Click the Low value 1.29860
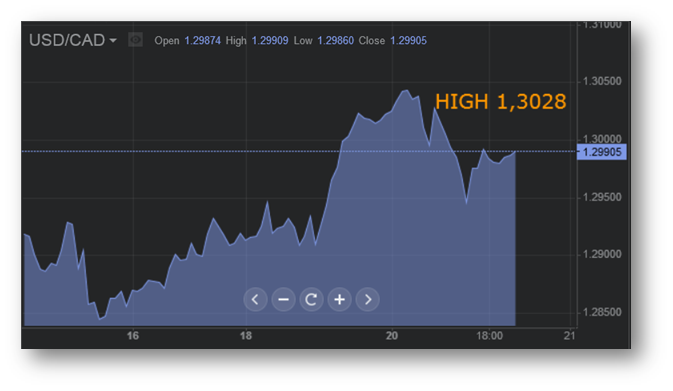Viewport: 673px width, 391px height. tap(336, 41)
